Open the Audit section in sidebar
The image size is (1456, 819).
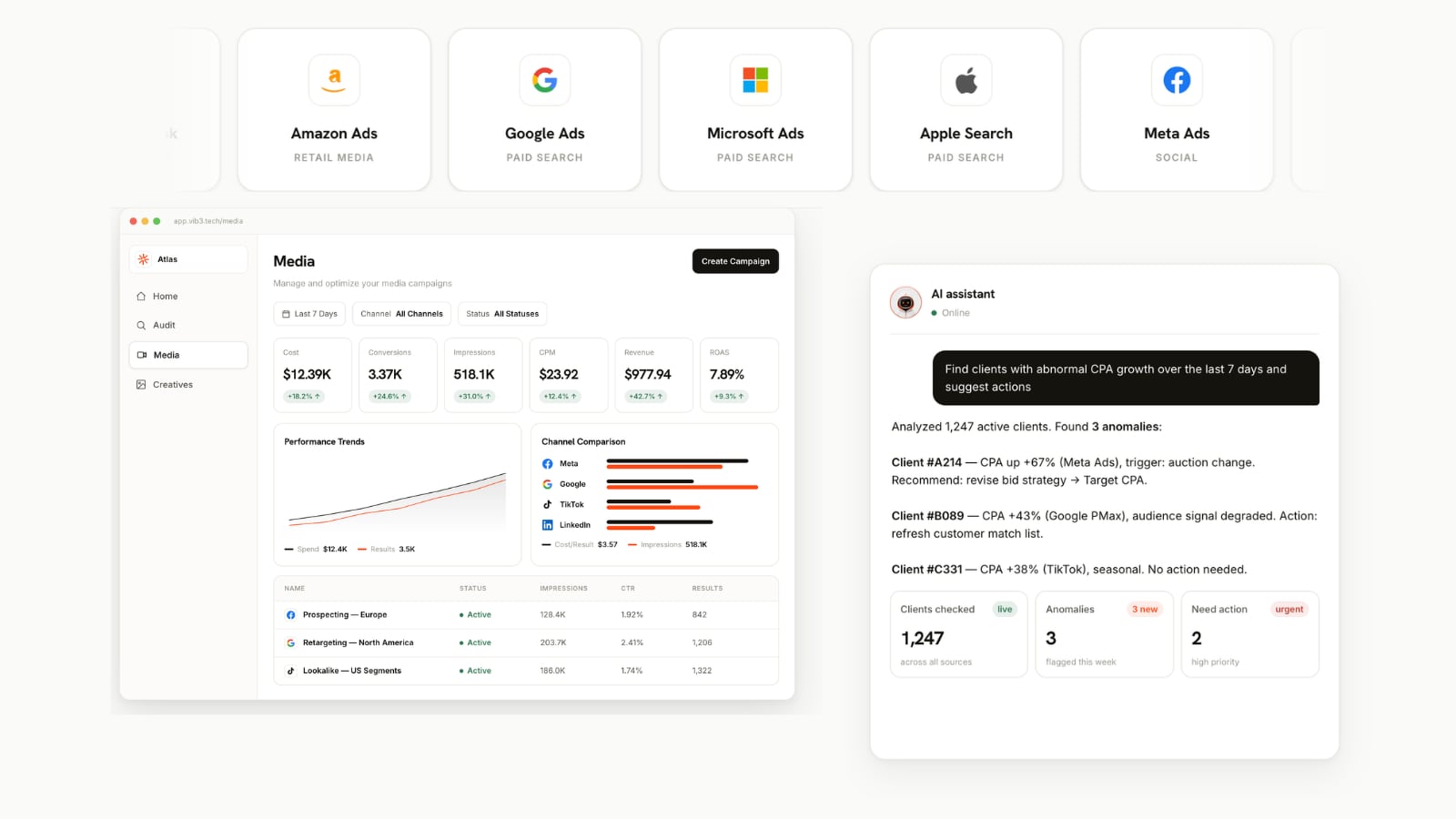tap(188, 325)
